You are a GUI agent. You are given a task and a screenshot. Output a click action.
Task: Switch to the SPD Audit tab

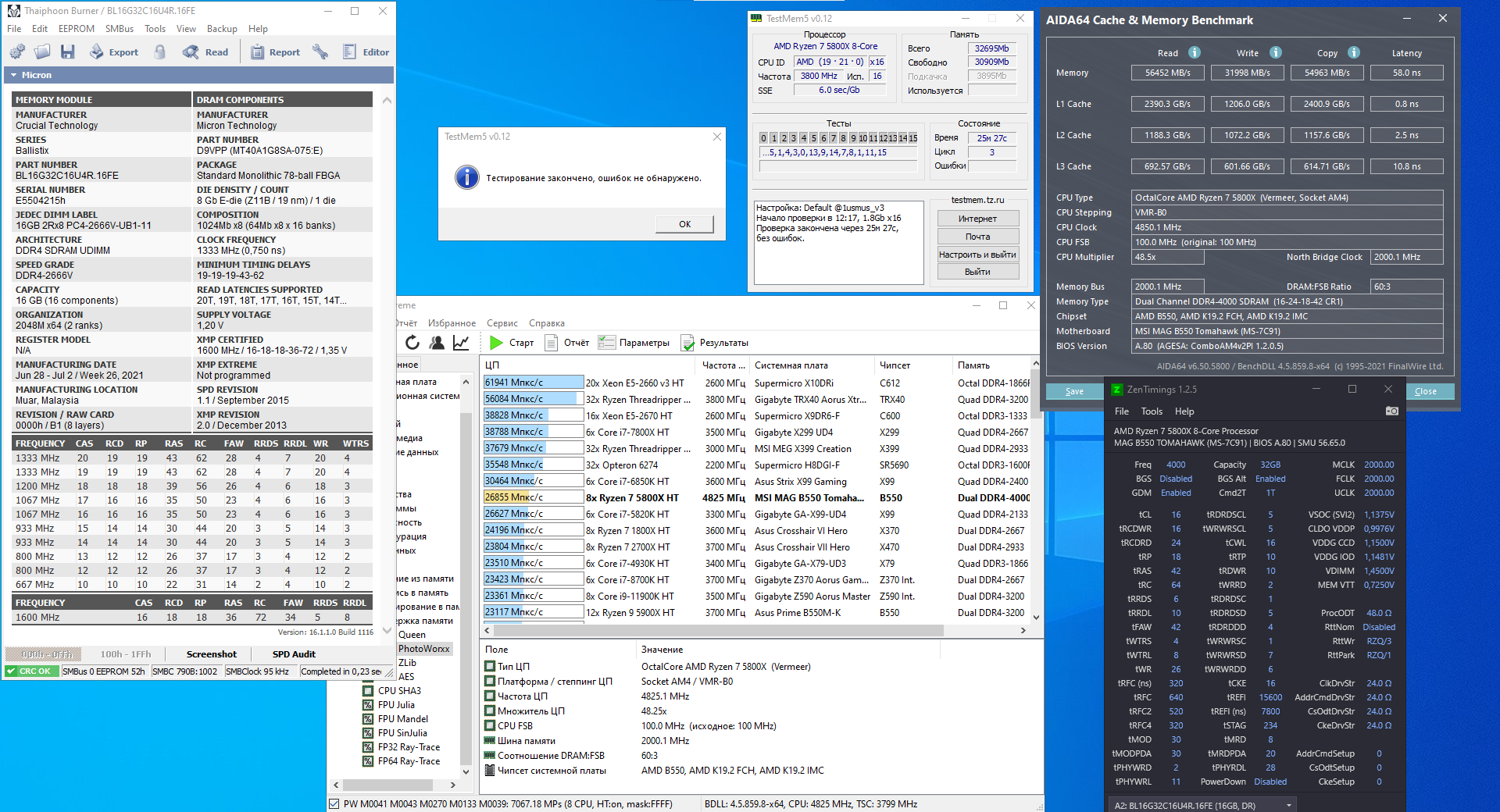click(294, 654)
